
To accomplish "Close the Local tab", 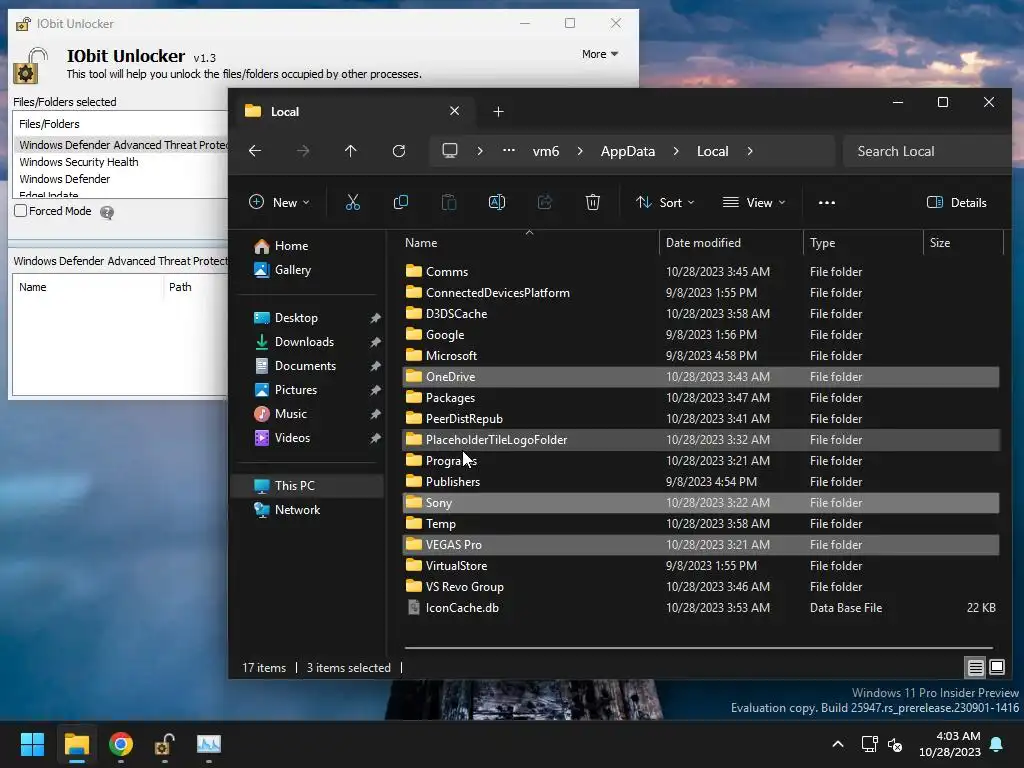I will (x=455, y=111).
